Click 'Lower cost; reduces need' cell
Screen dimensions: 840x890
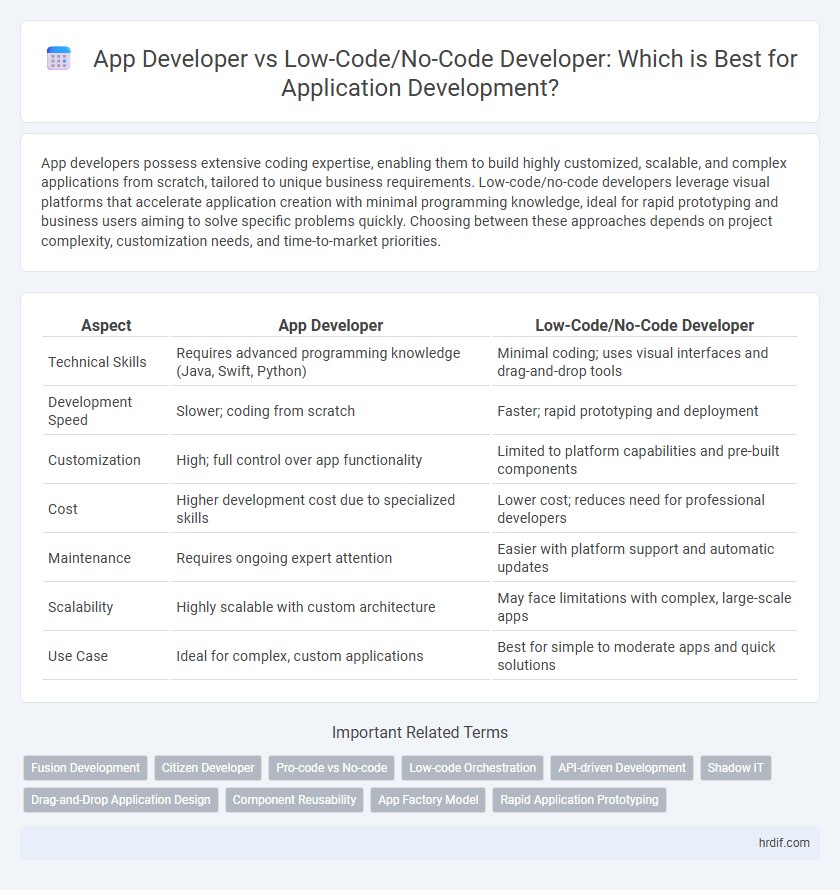point(644,509)
